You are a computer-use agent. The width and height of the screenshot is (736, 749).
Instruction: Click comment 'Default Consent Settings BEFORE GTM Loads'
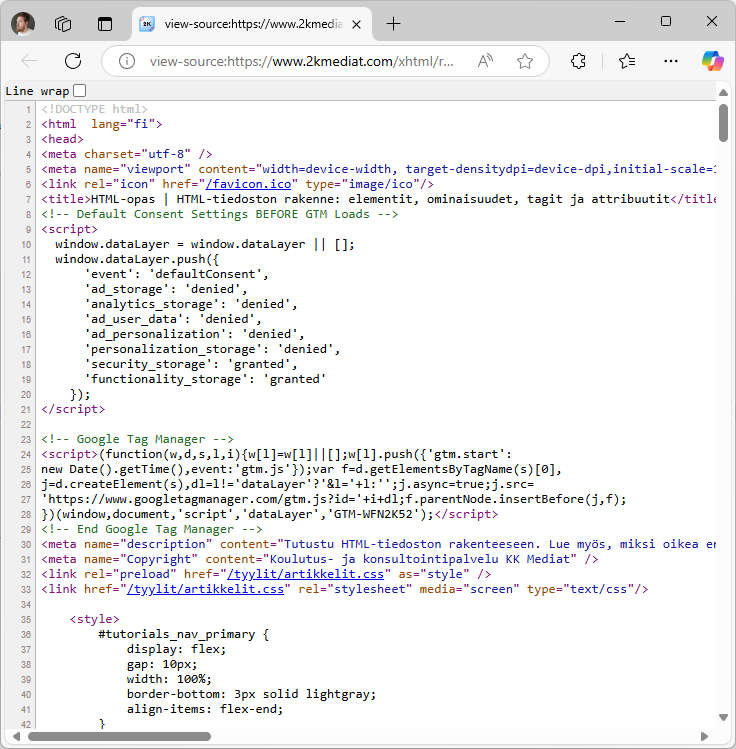(x=223, y=214)
